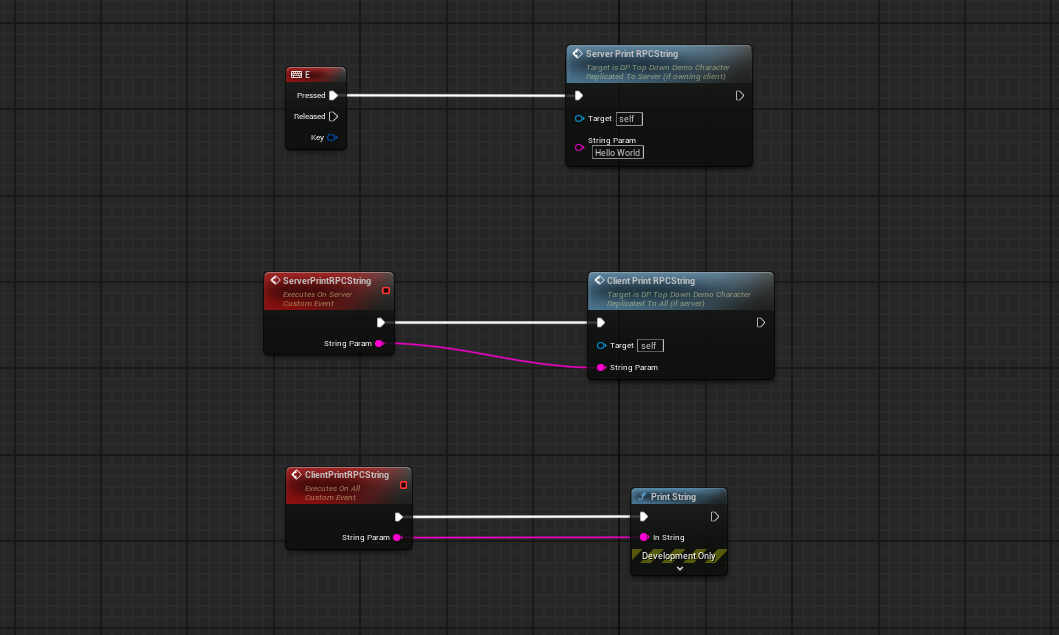Click the output exec pin of Server Print RPCString
This screenshot has width=1059, height=635.
739,95
